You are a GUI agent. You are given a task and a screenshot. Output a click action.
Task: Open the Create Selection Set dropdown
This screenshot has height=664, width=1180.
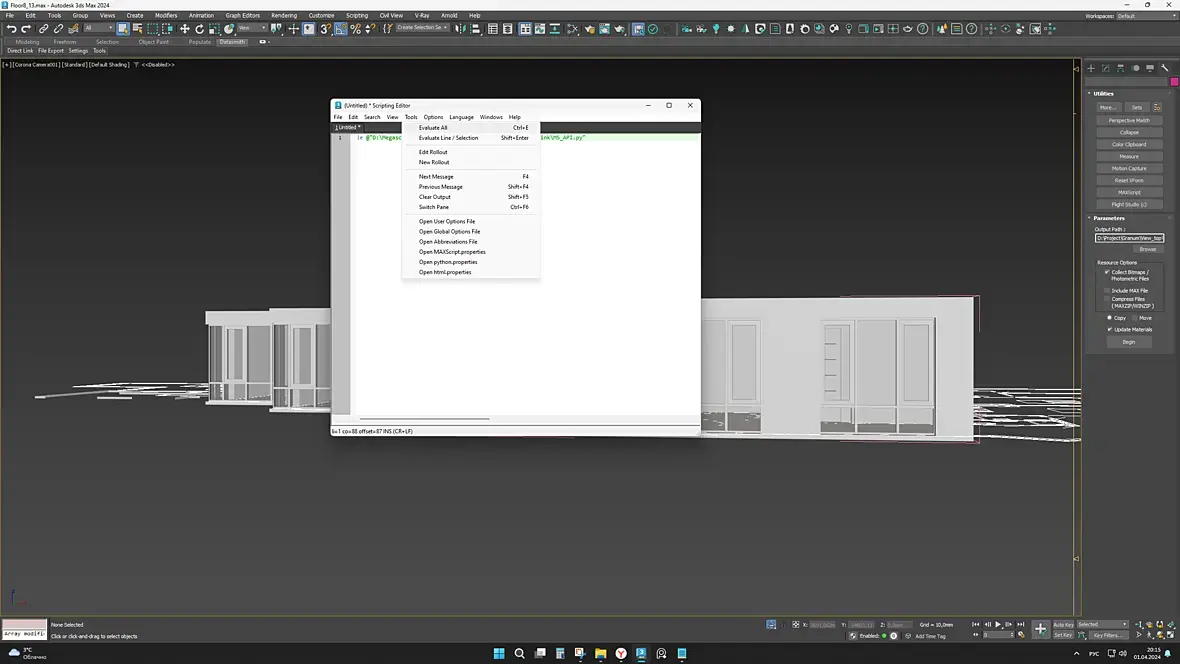423,28
